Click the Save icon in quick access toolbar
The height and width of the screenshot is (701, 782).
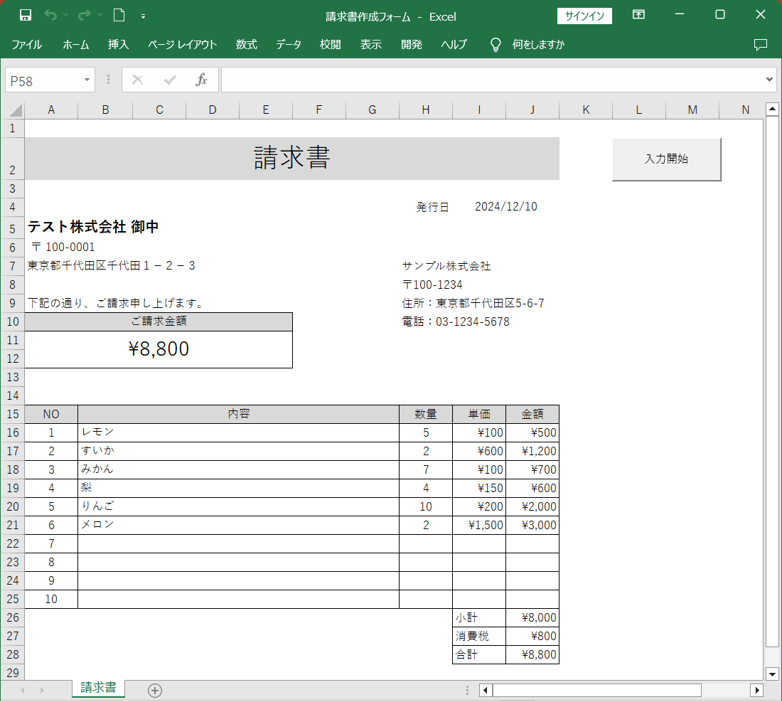click(25, 15)
